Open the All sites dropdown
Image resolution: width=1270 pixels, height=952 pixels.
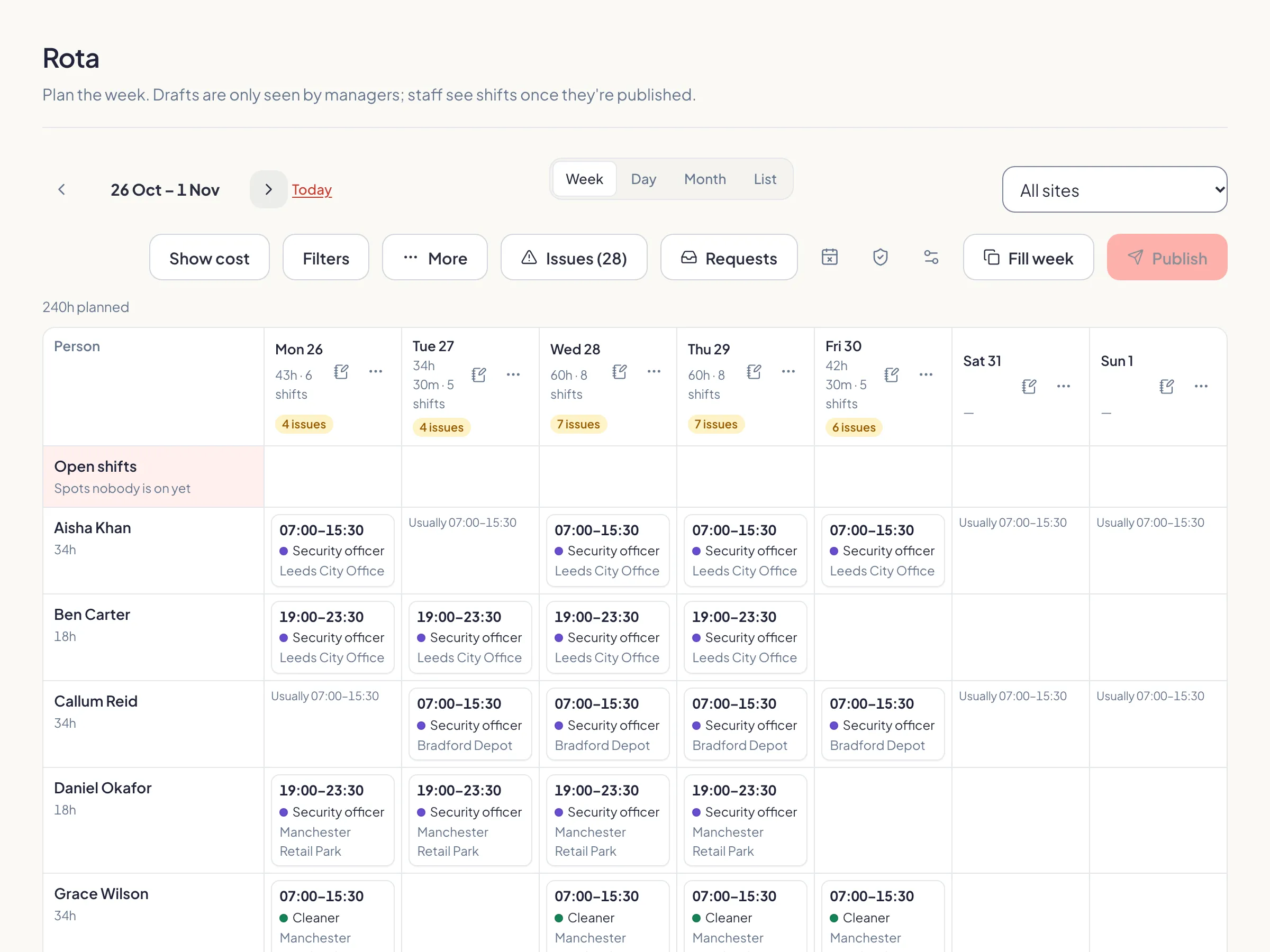(x=1114, y=189)
